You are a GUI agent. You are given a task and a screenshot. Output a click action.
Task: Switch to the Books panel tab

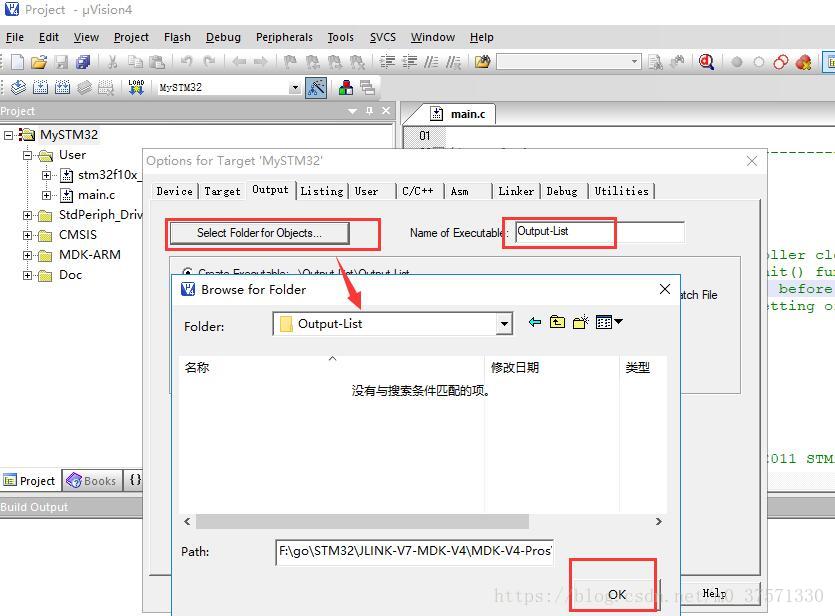coord(92,481)
